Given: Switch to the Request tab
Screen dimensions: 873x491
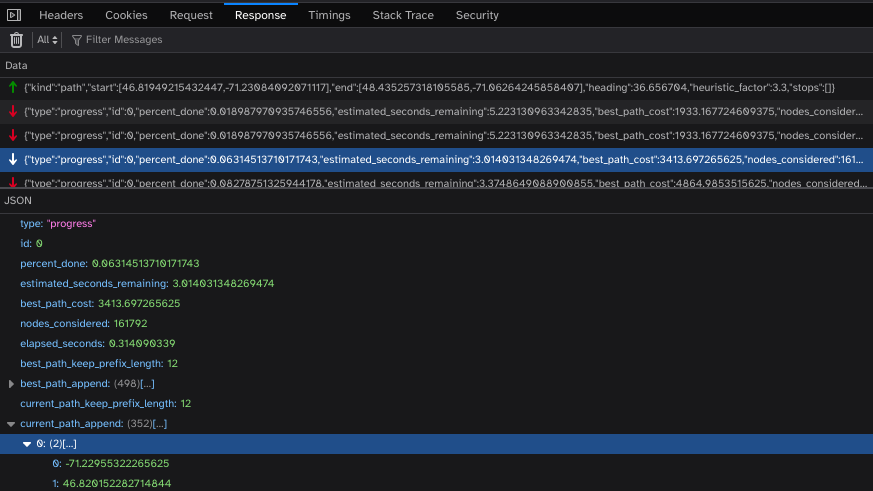Looking at the screenshot, I should (x=191, y=15).
